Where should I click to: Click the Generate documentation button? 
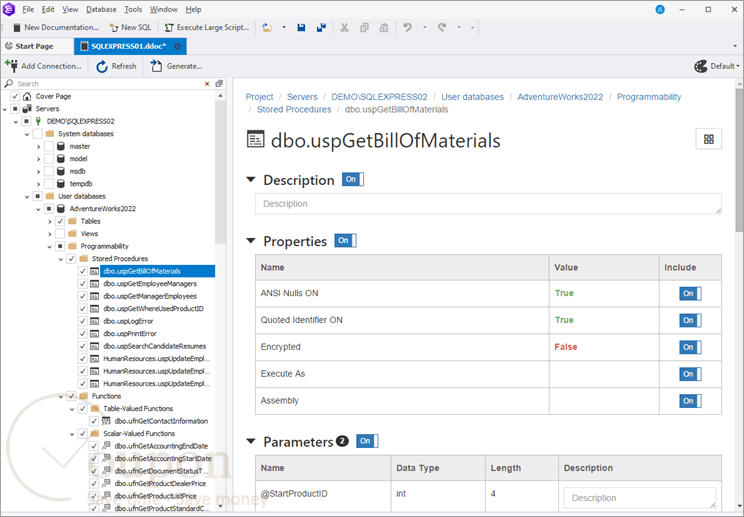(x=177, y=66)
